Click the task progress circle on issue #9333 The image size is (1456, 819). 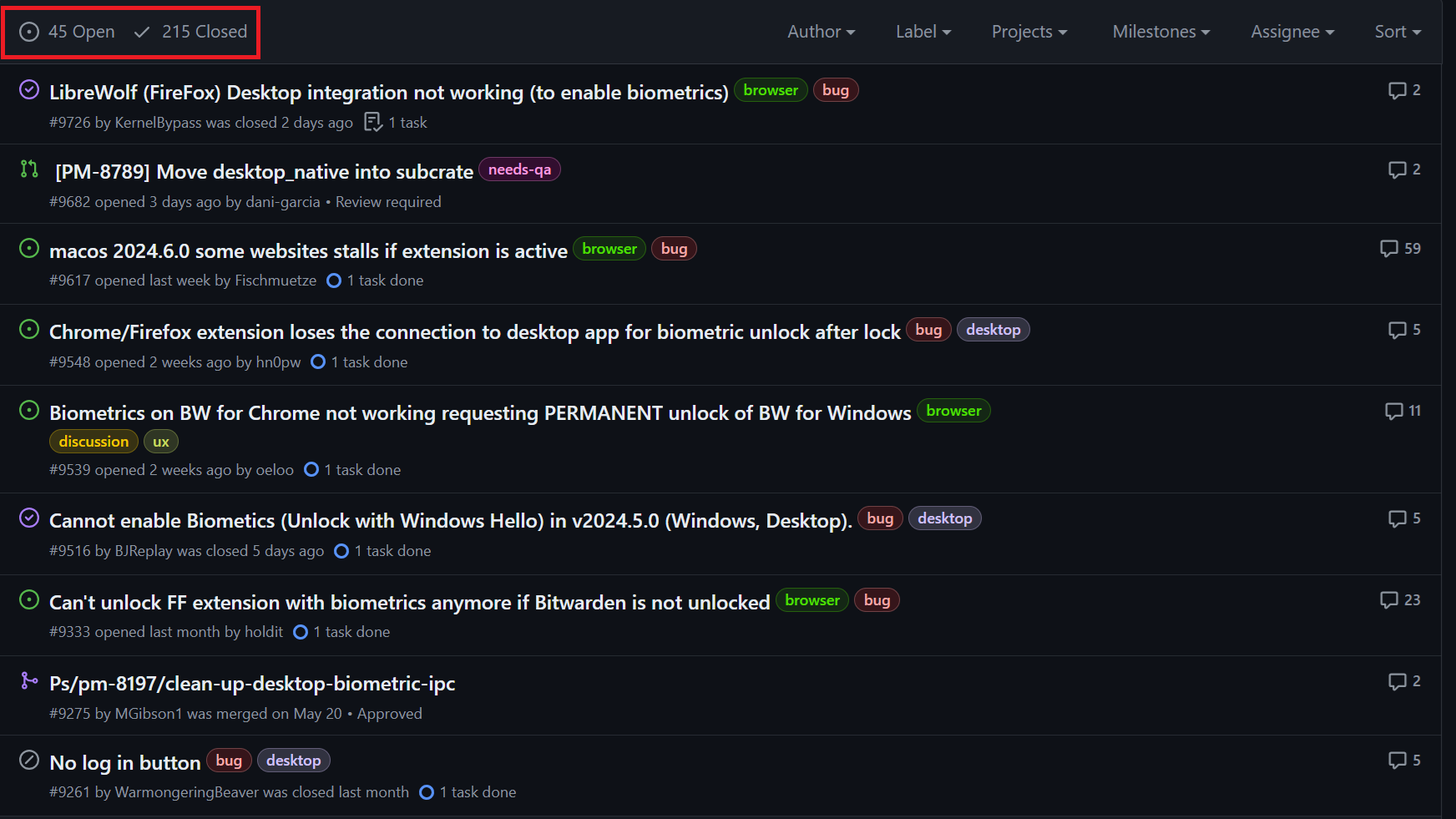pyautogui.click(x=301, y=632)
